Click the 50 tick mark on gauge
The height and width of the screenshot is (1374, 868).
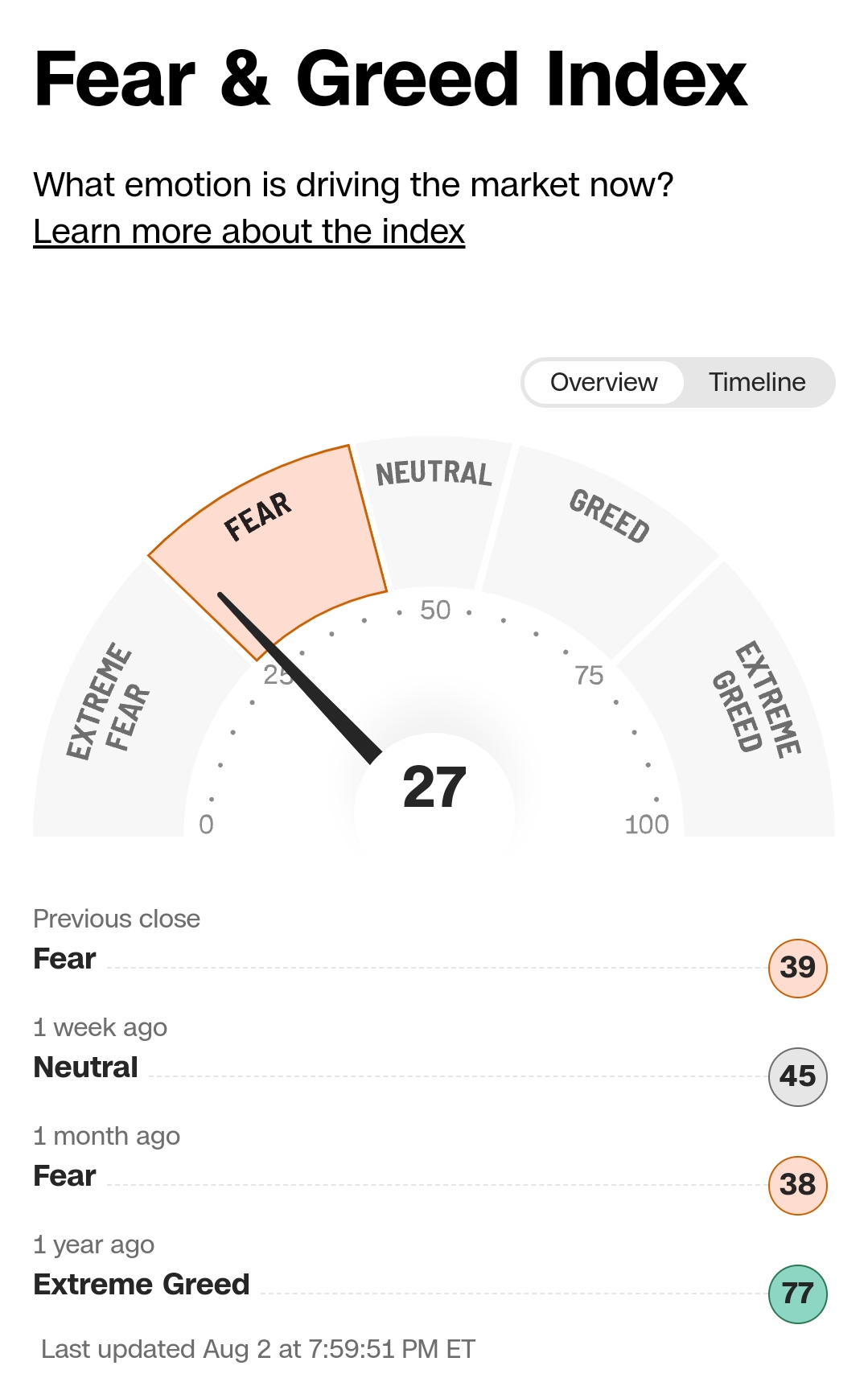(x=435, y=611)
